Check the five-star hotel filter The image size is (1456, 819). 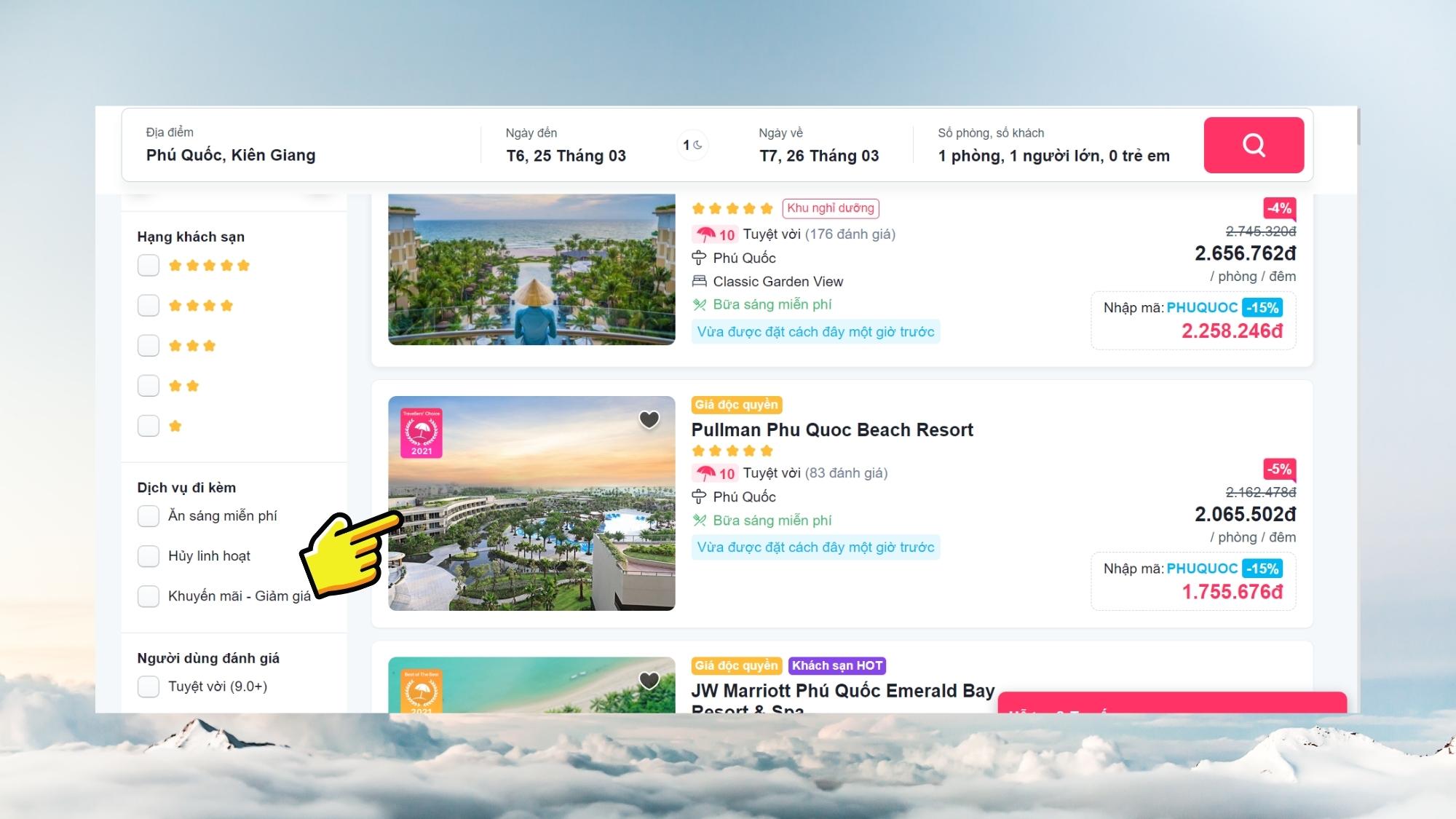coord(149,265)
